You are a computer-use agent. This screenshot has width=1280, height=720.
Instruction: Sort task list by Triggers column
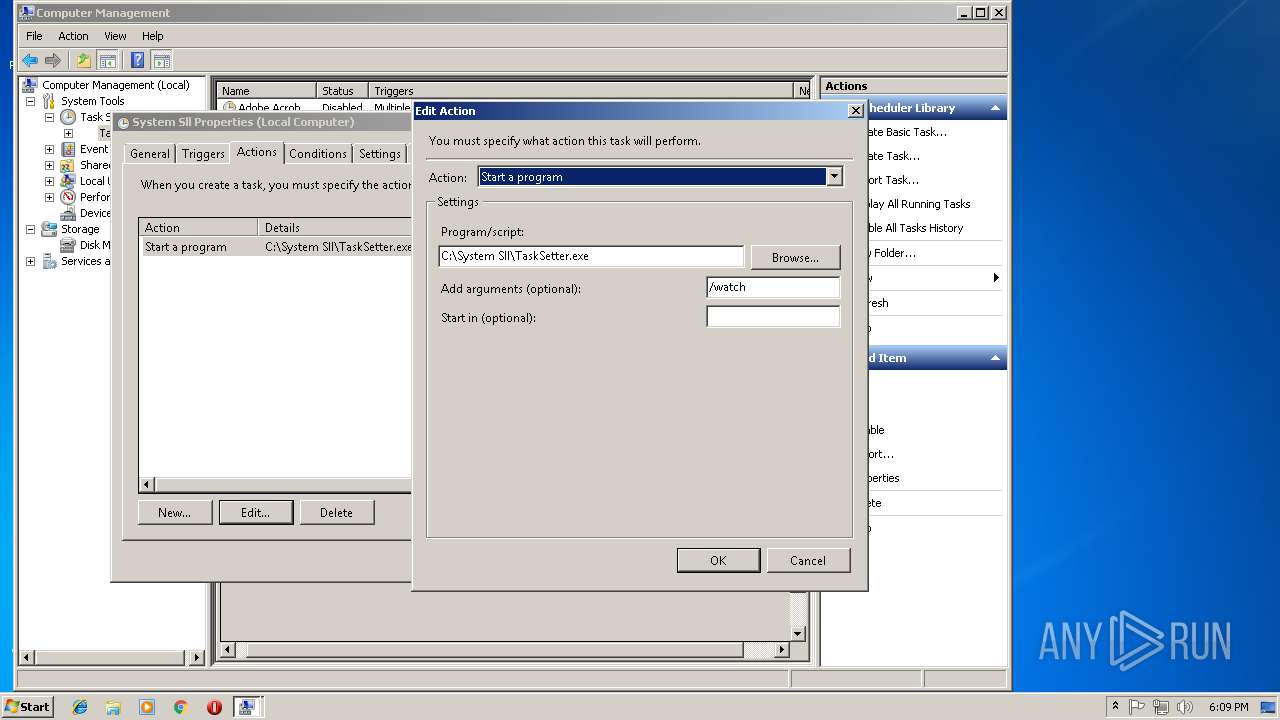tap(581, 91)
